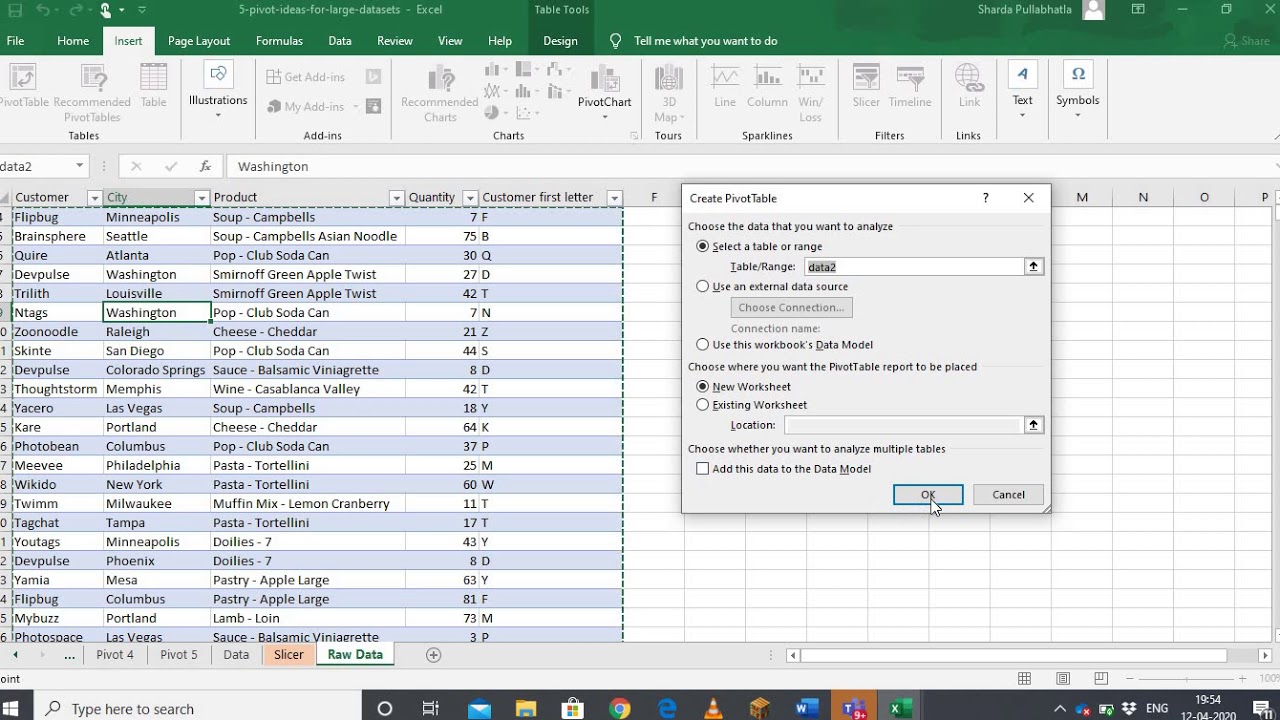Click the Table/Range input field
Screen dimensions: 1280x720
point(914,266)
